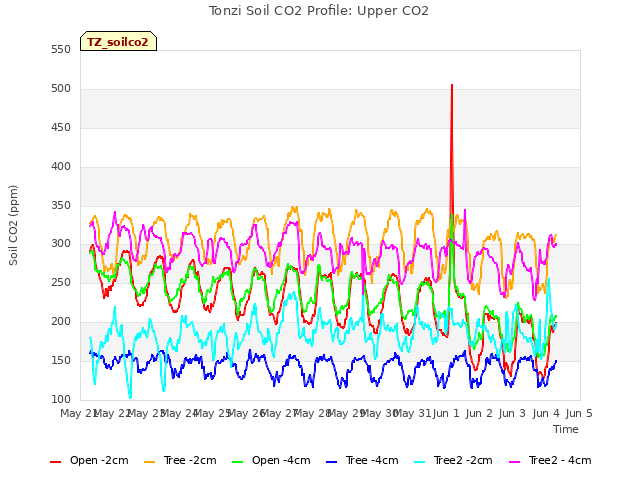
Task: Toggle the Tree -2cm legend entry
Action: [180, 460]
